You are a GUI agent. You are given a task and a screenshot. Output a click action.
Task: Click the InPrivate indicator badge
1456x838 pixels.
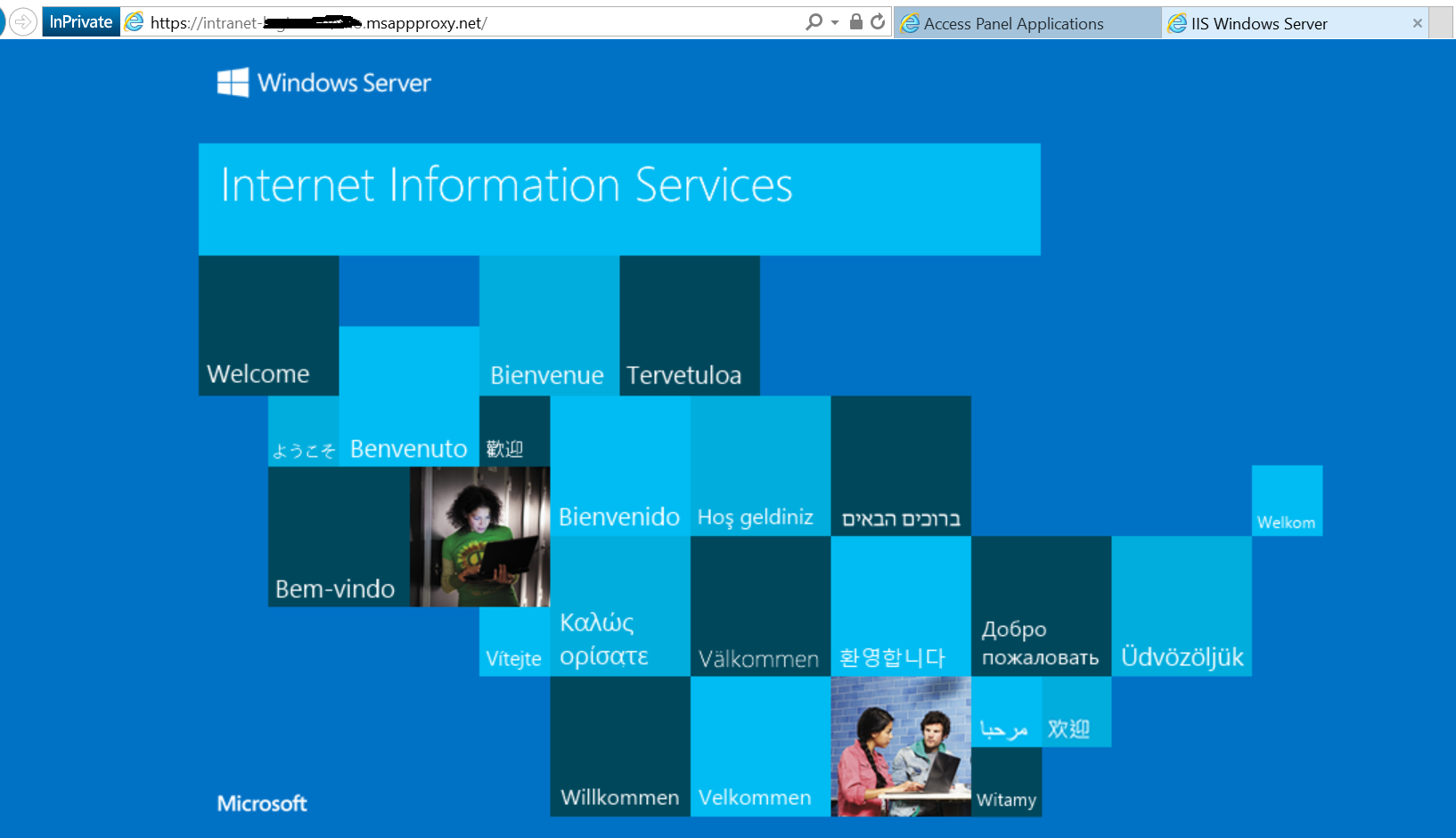81,22
